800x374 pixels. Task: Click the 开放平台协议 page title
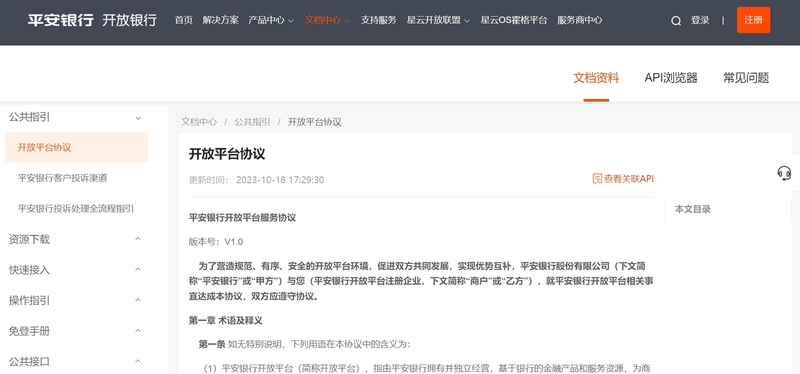tap(227, 154)
